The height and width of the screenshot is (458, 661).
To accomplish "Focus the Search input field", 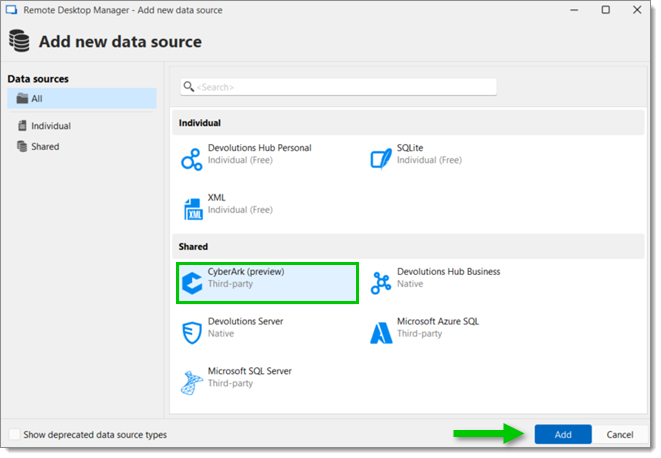I will pyautogui.click(x=339, y=87).
